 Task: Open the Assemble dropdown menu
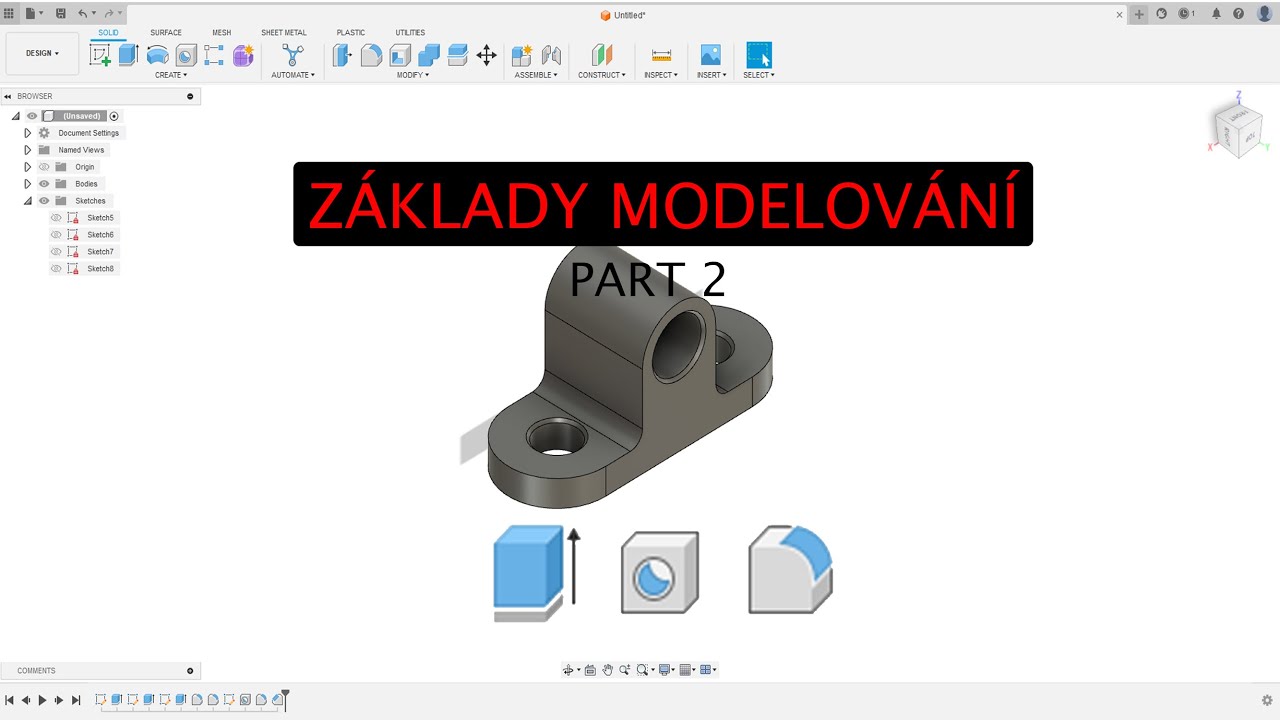click(536, 75)
